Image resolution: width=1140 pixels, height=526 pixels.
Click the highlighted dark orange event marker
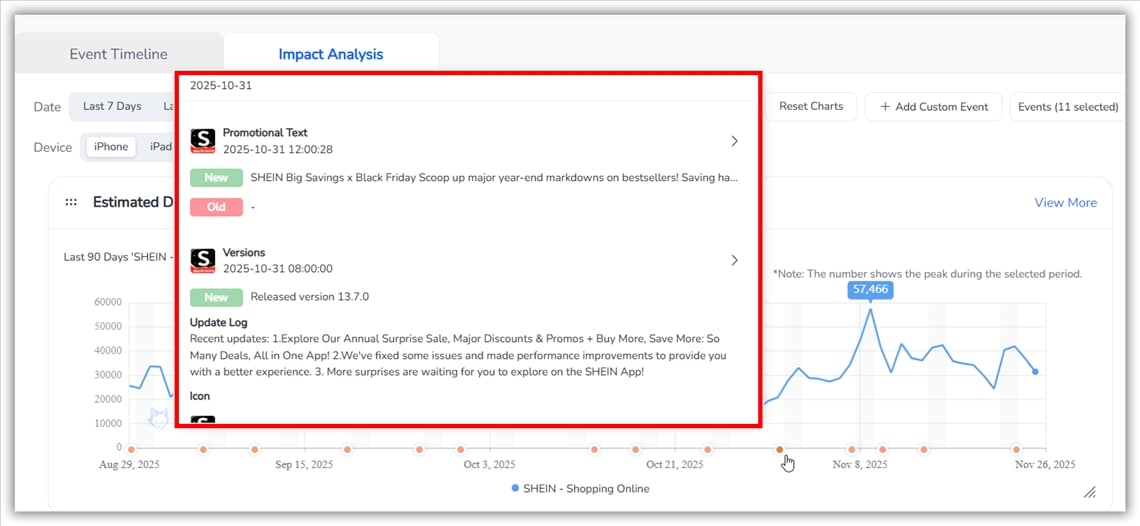(779, 450)
